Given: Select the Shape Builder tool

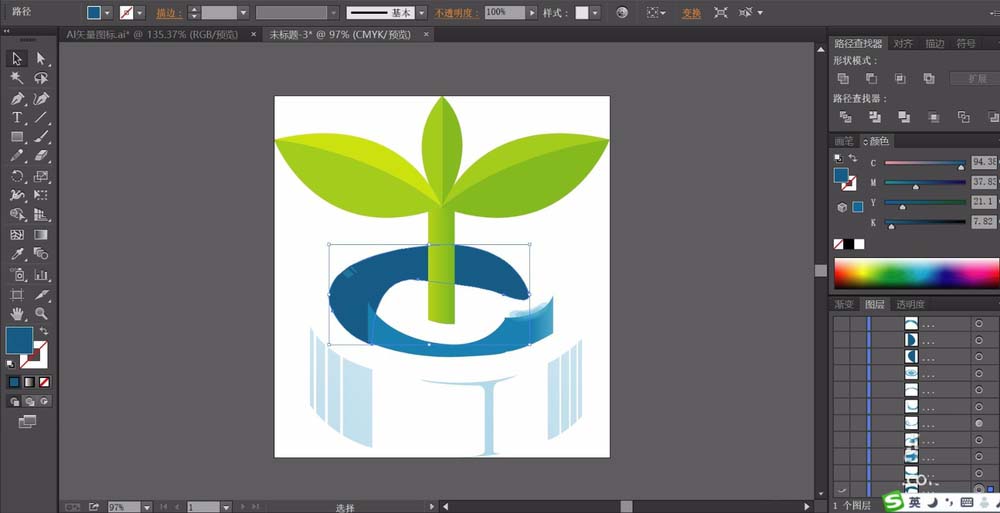Looking at the screenshot, I should (17, 215).
